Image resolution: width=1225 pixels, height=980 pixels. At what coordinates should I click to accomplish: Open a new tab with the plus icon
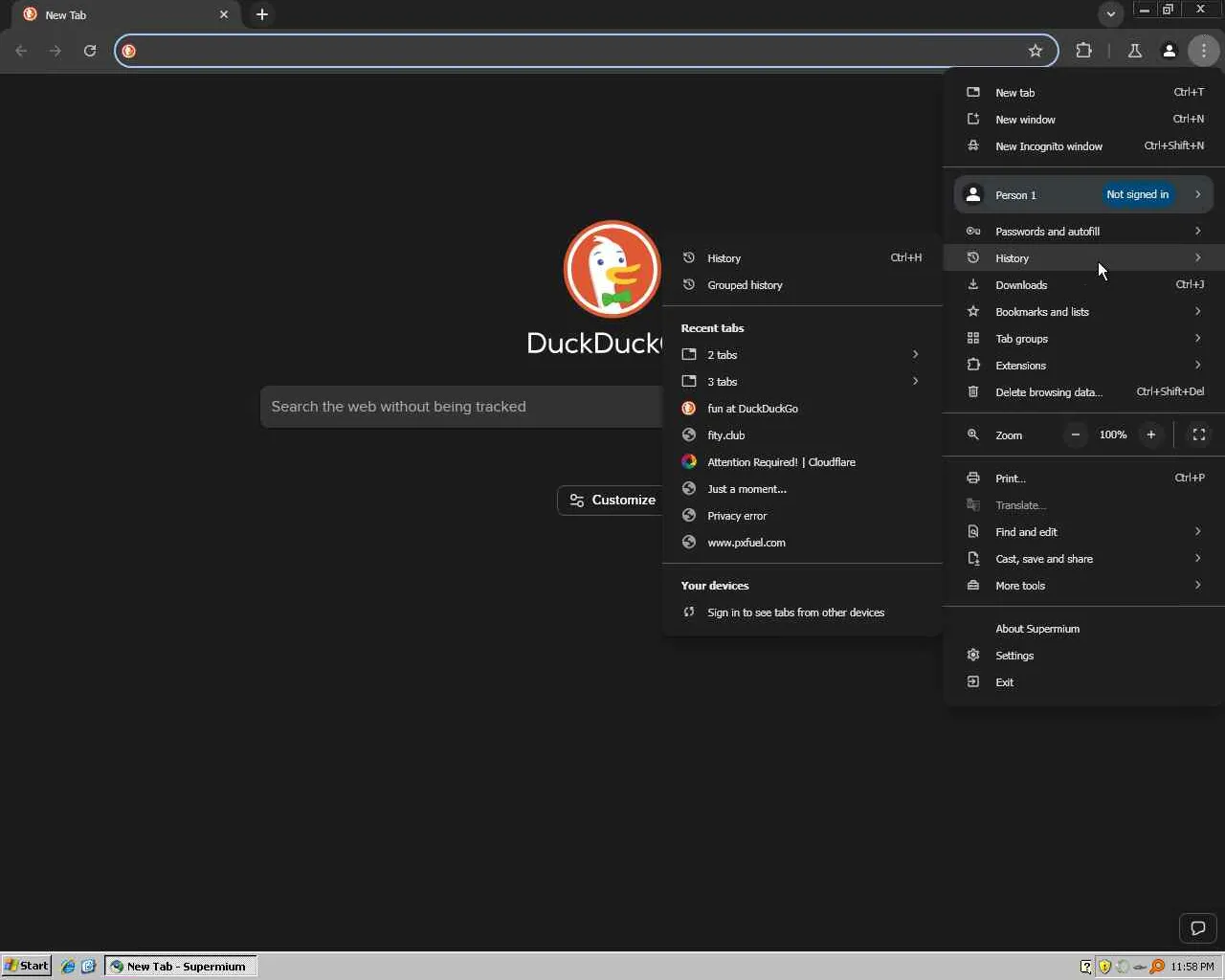(x=262, y=14)
